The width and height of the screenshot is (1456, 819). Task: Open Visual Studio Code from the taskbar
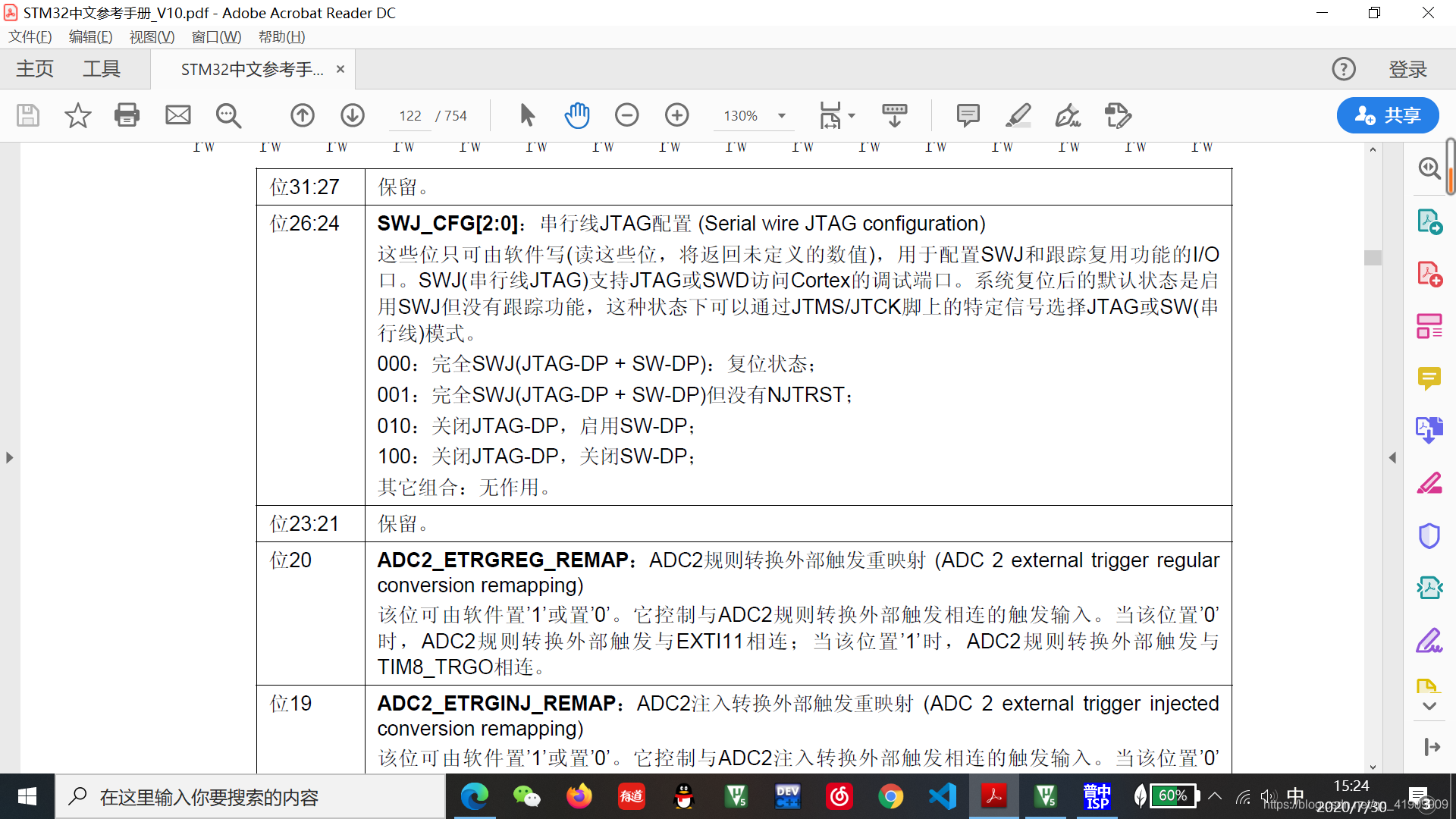[x=943, y=796]
